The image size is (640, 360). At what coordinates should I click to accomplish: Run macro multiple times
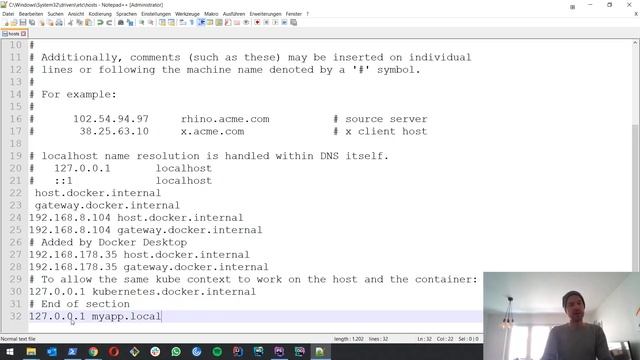click(284, 22)
